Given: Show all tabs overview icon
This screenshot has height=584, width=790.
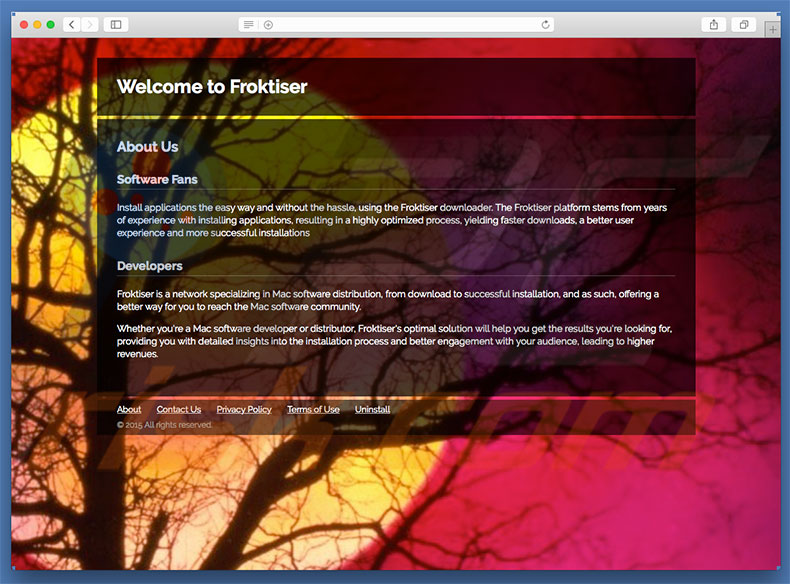Looking at the screenshot, I should click(744, 24).
